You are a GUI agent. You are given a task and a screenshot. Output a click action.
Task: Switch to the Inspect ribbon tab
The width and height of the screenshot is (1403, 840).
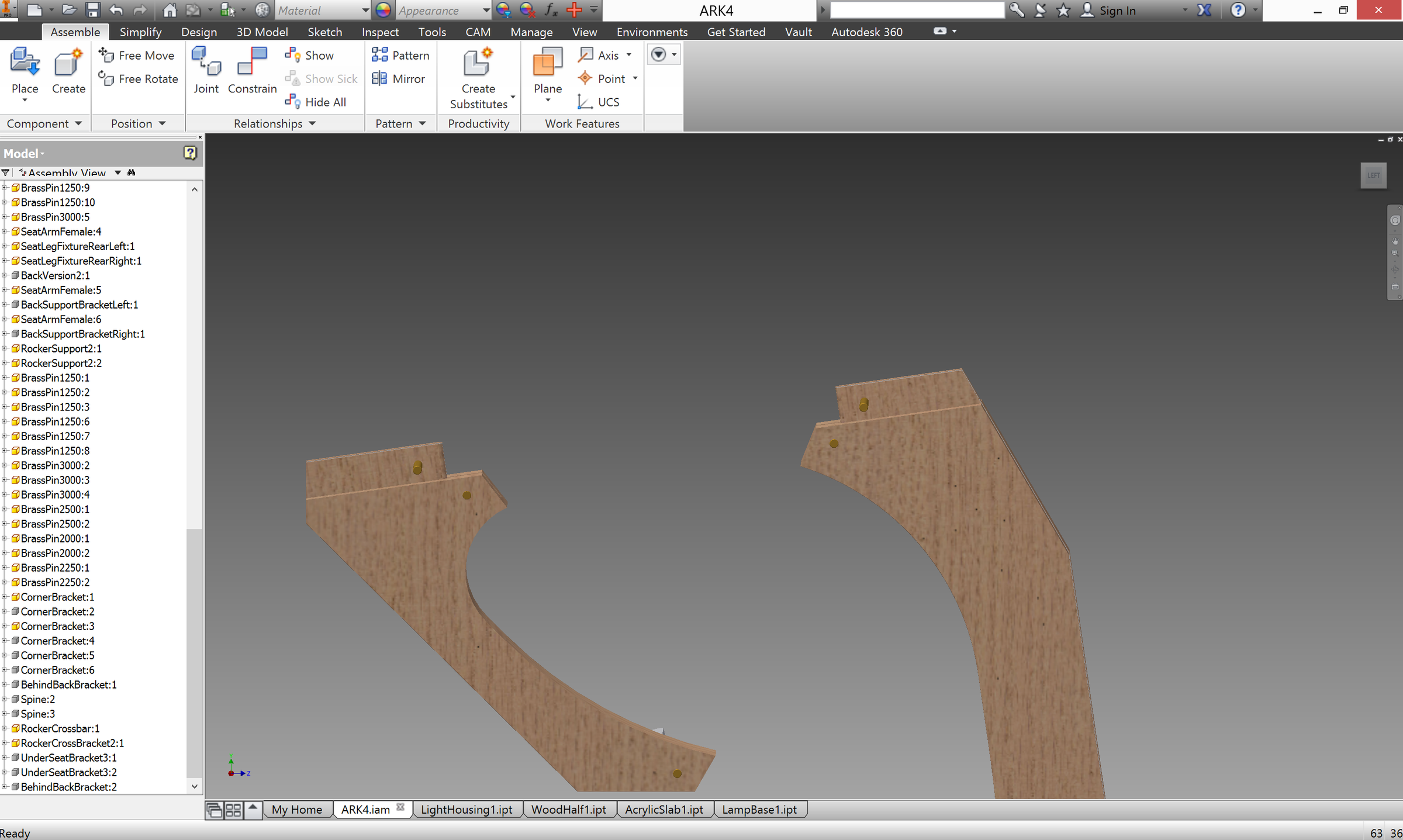379,32
